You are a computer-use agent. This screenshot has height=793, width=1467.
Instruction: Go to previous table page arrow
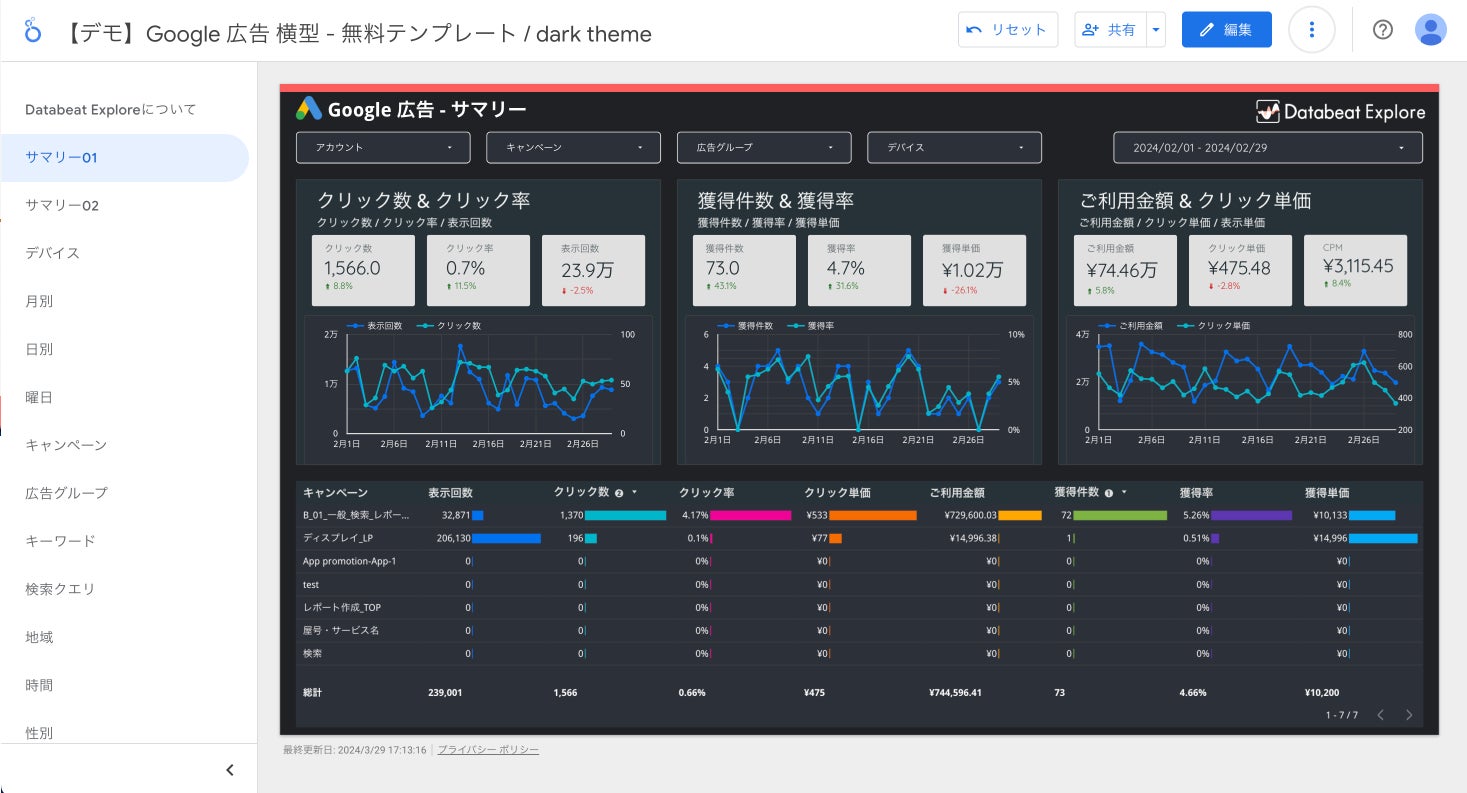(1381, 715)
